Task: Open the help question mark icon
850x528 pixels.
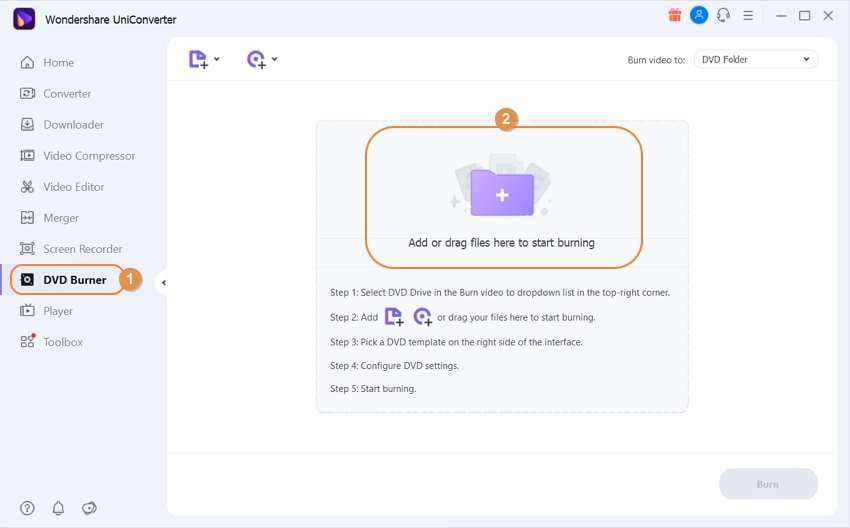Action: pos(27,508)
